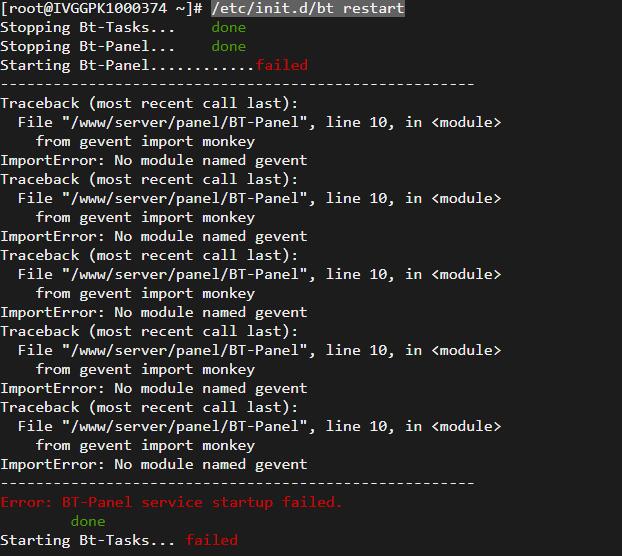Click the red failed after Starting Bt-Tasks

pyautogui.click(x=212, y=540)
